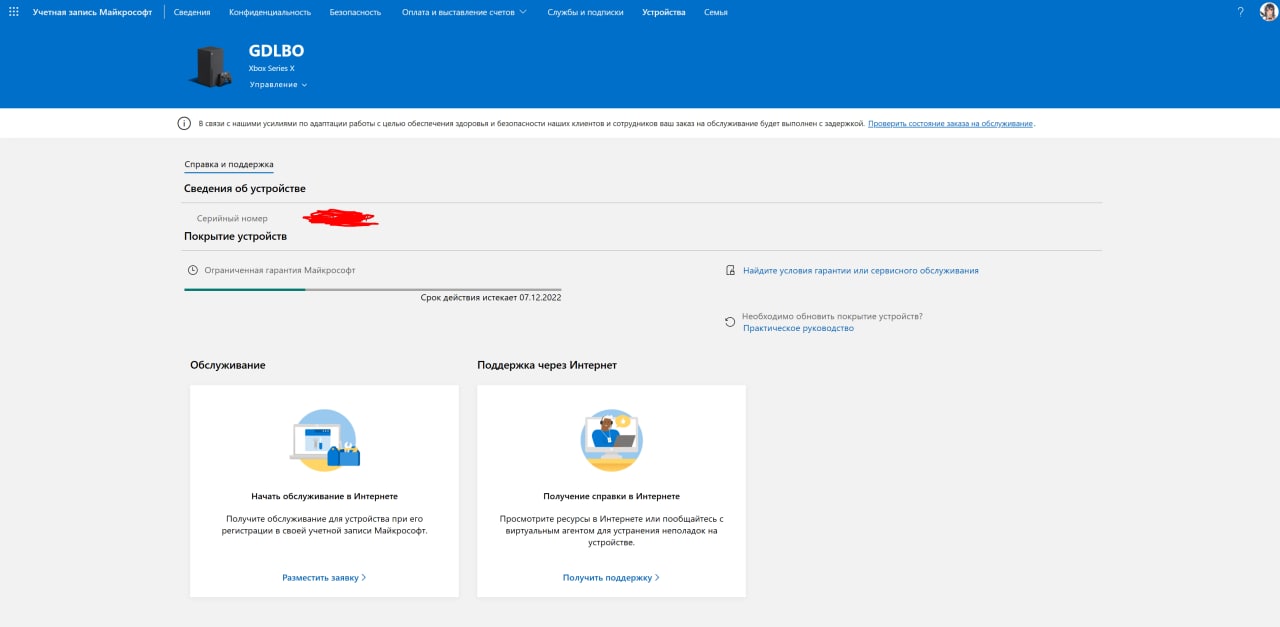Open the Семья menu item
This screenshot has width=1280, height=627.
(716, 12)
